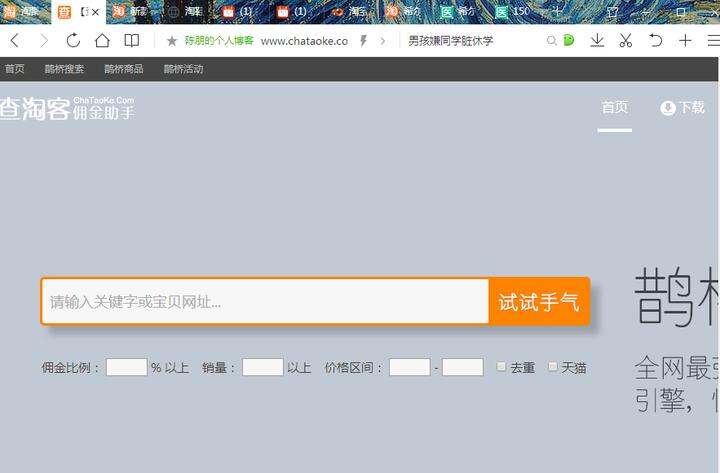Click the magnifier search icon

point(551,41)
